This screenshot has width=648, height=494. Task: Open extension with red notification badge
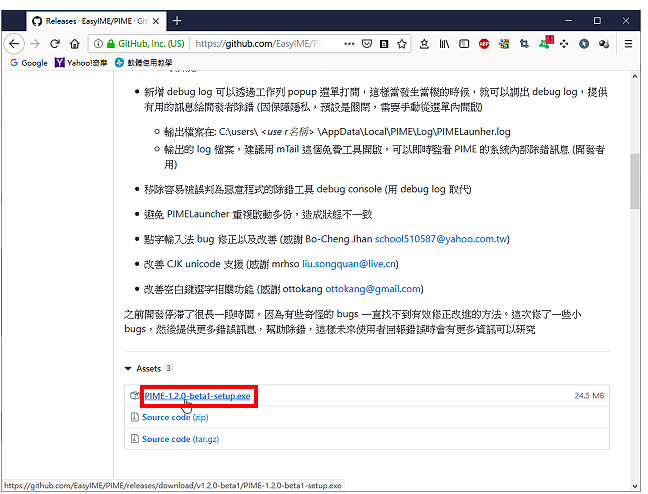coord(546,43)
